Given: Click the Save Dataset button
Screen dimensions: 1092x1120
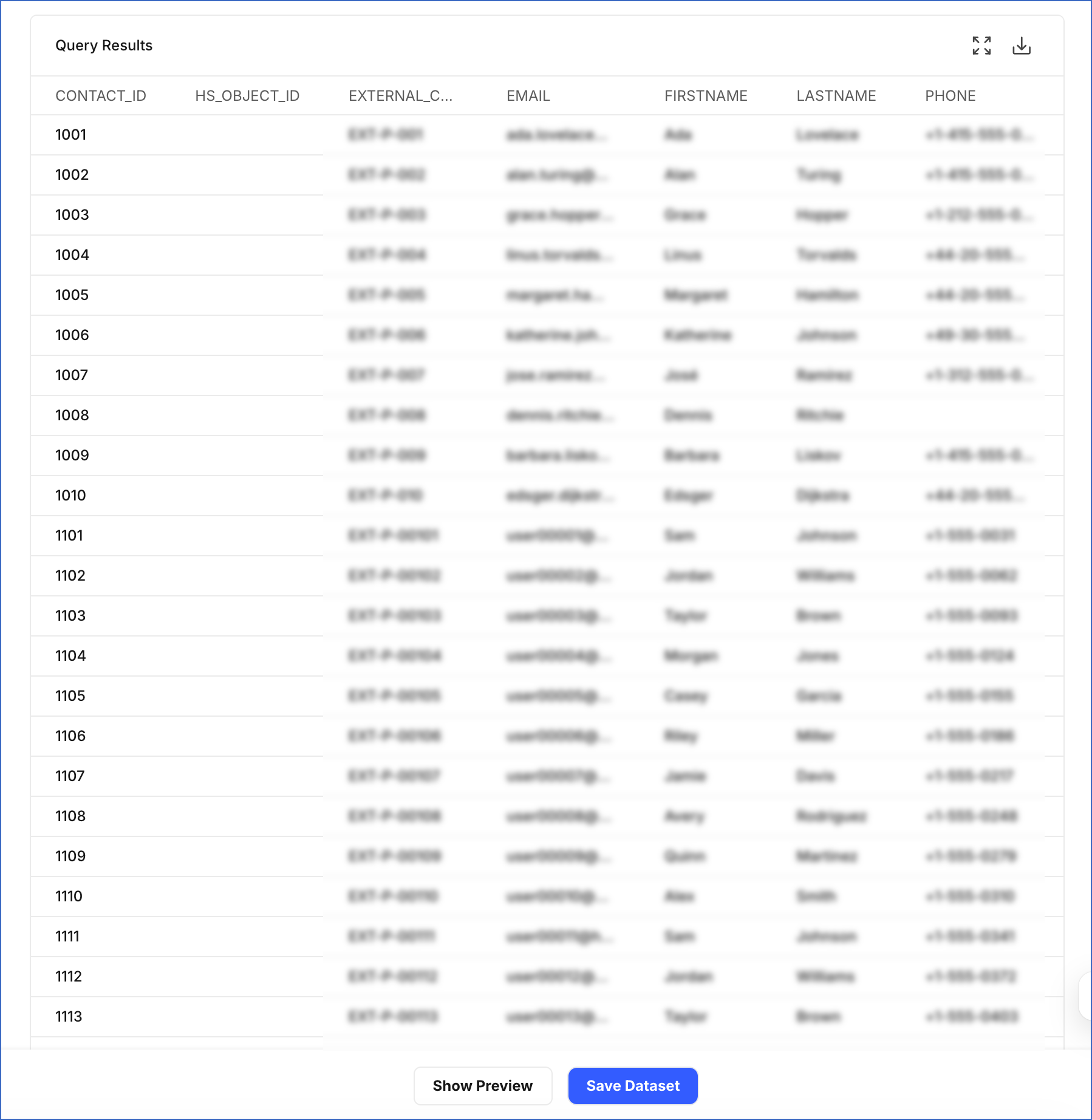Looking at the screenshot, I should tap(633, 1085).
